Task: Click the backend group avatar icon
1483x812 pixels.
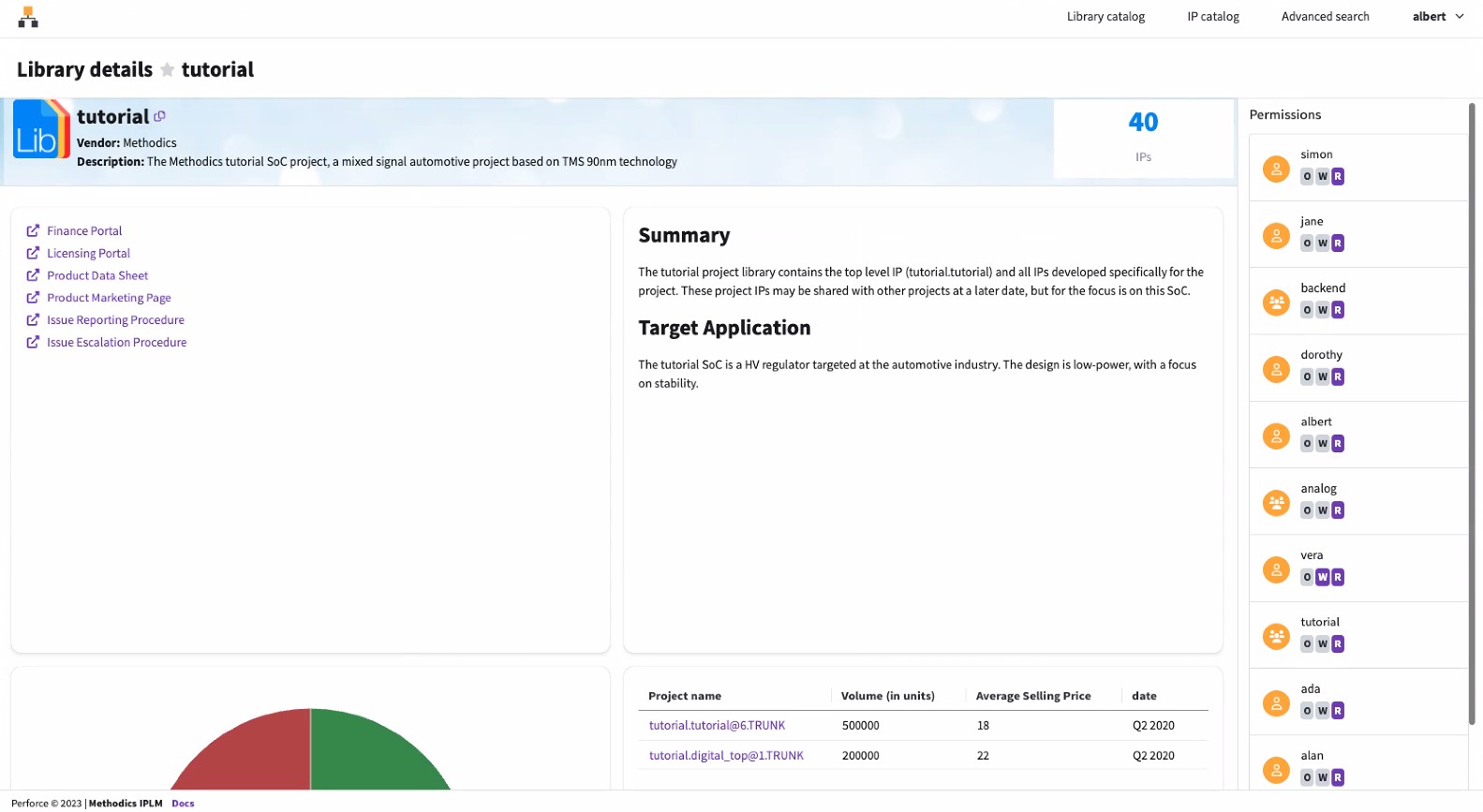Action: click(x=1276, y=303)
